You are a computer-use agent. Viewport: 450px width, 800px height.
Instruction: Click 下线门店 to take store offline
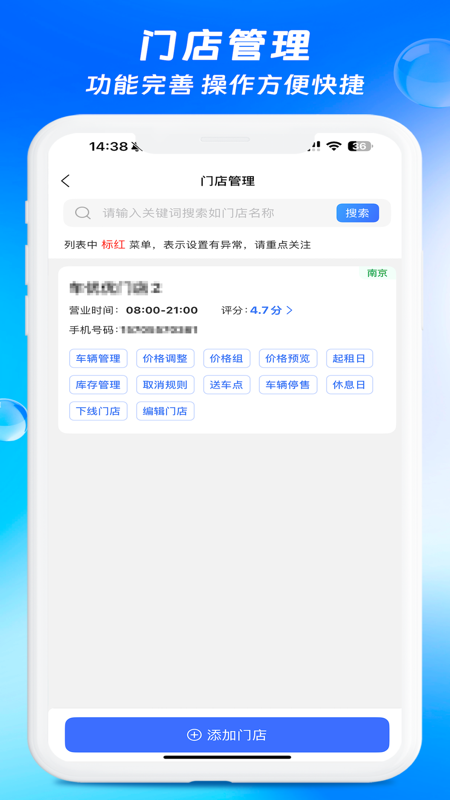pos(98,411)
